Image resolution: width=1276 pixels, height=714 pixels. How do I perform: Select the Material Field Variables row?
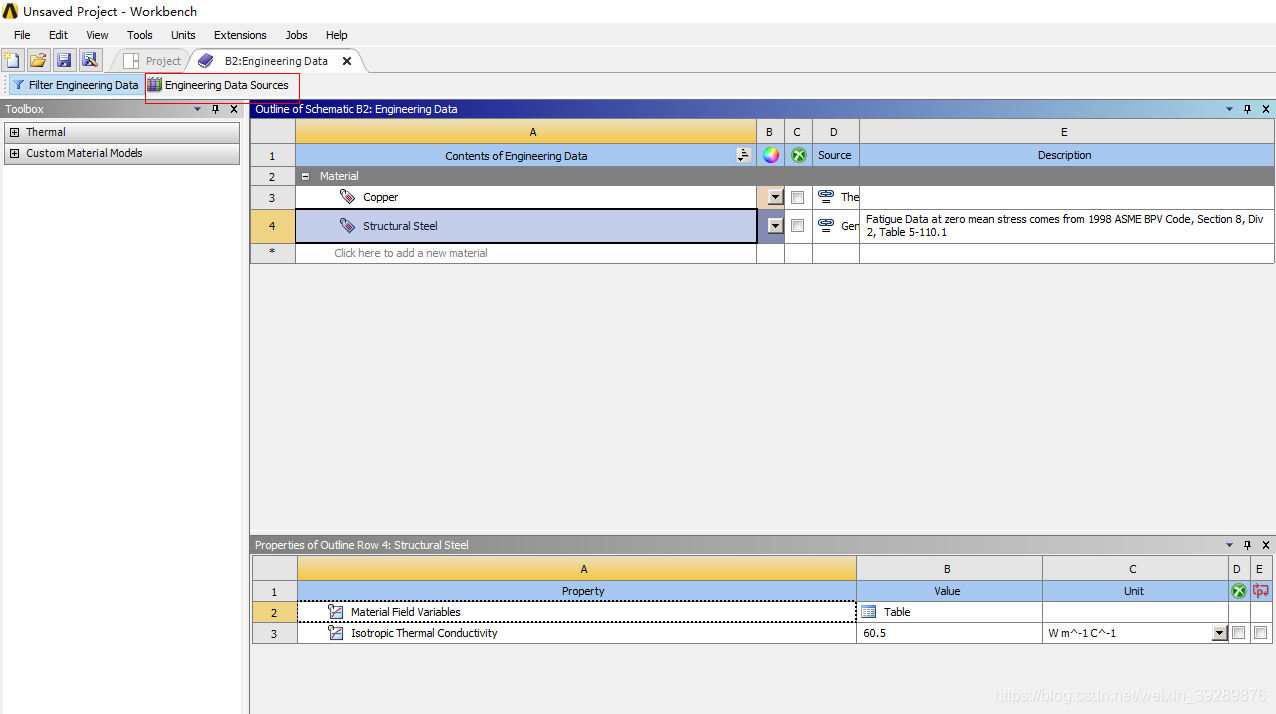pyautogui.click(x=577, y=612)
